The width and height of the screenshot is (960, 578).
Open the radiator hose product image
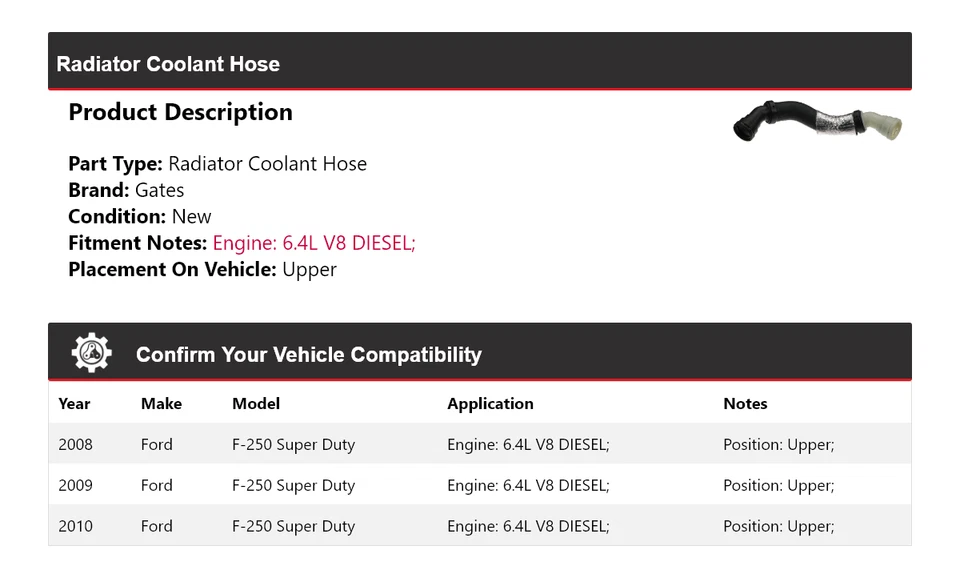(x=817, y=121)
